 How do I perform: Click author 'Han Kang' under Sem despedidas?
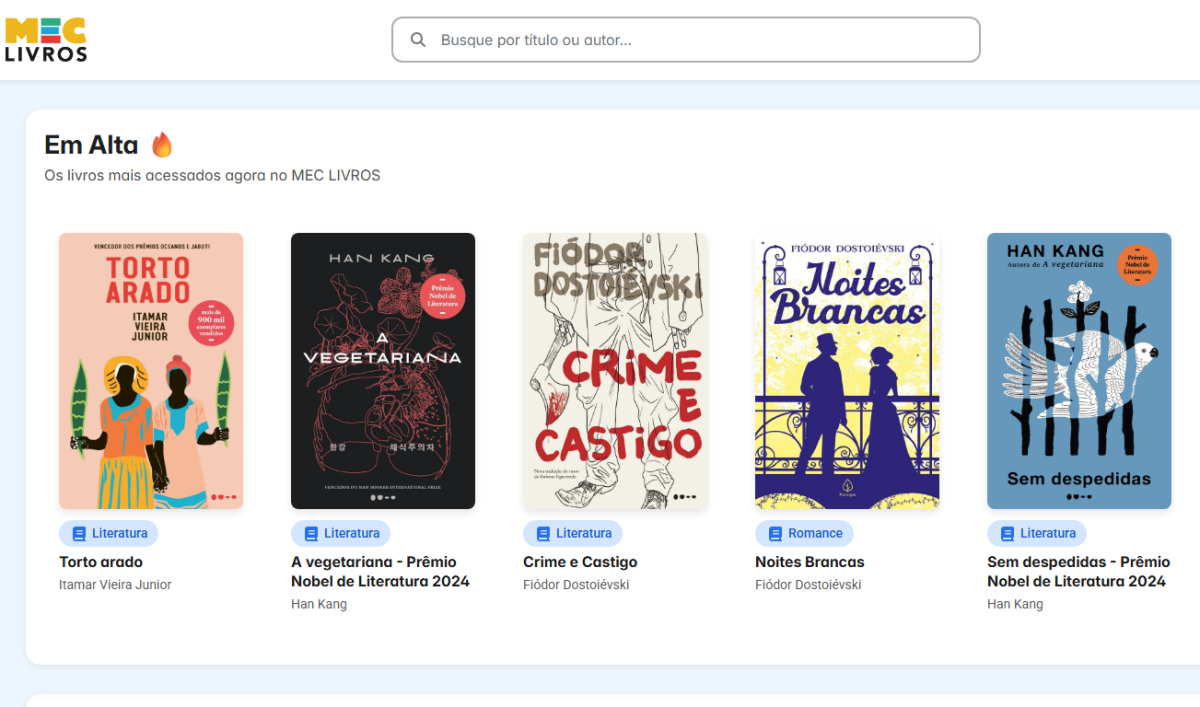click(1015, 604)
